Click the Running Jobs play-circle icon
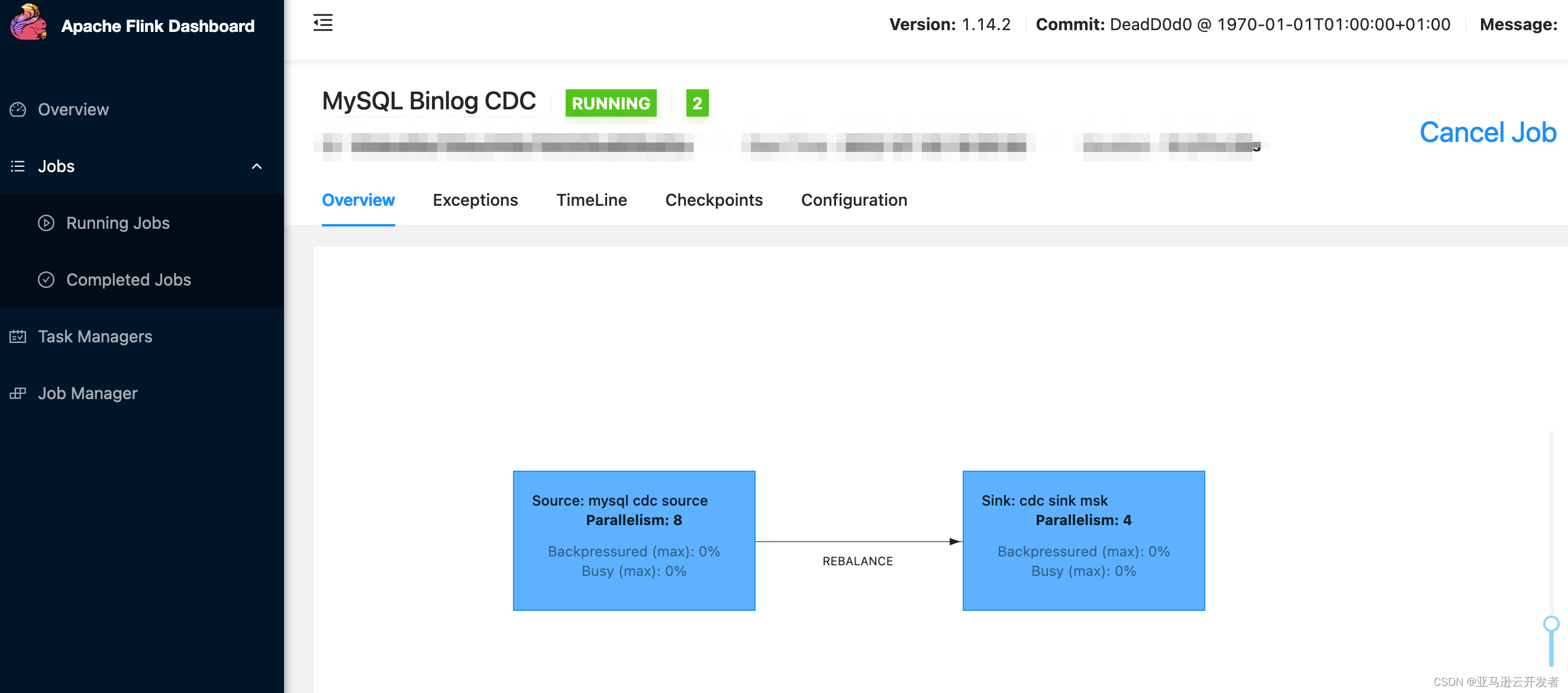This screenshot has height=693, width=1568. point(46,223)
